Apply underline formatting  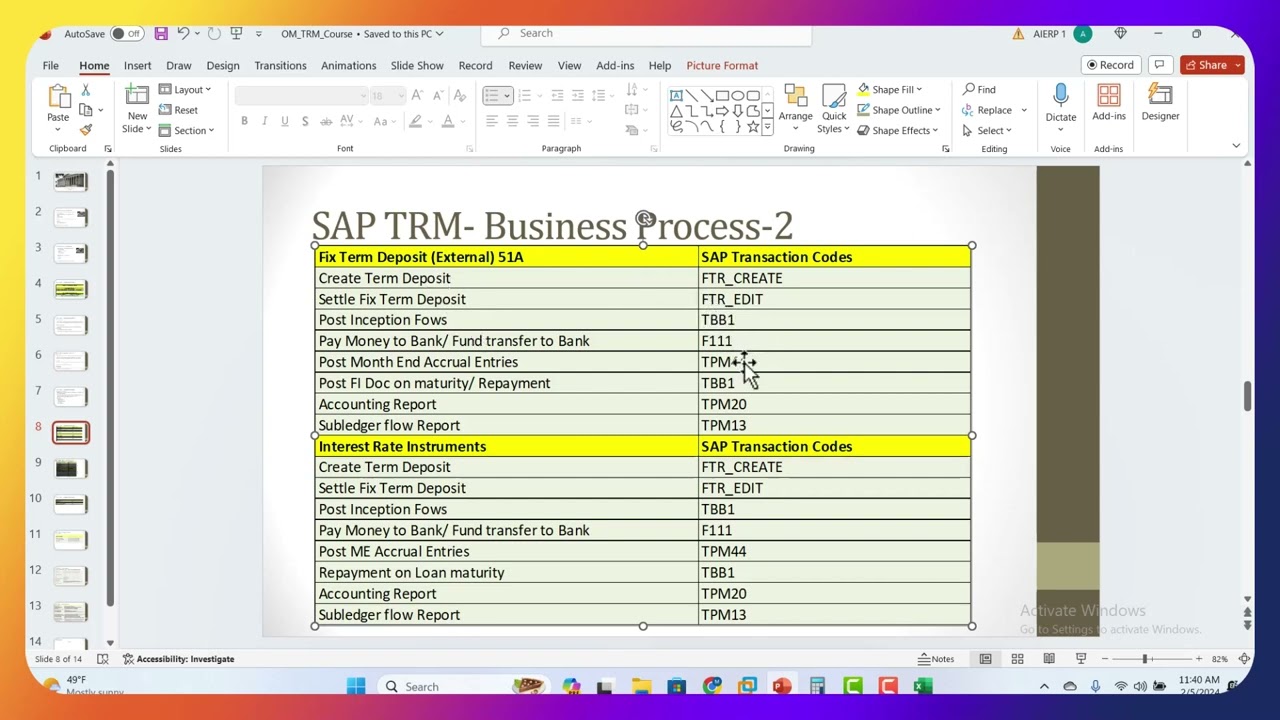(284, 121)
